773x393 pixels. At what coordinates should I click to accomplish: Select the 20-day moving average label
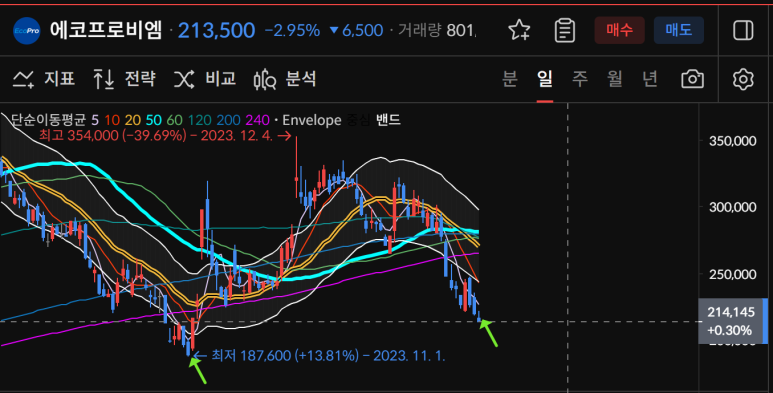pos(133,120)
